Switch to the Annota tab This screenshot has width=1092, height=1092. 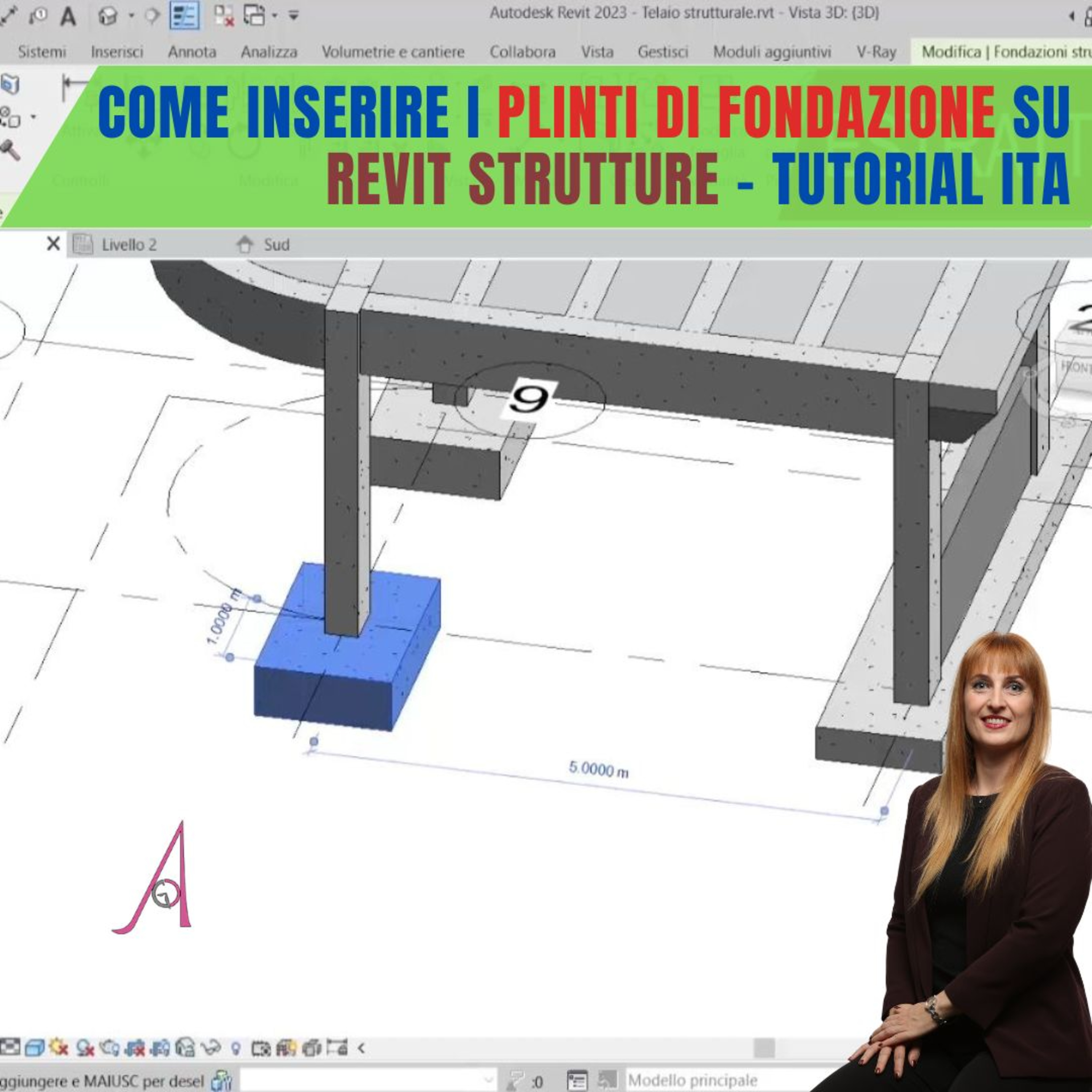point(192,52)
